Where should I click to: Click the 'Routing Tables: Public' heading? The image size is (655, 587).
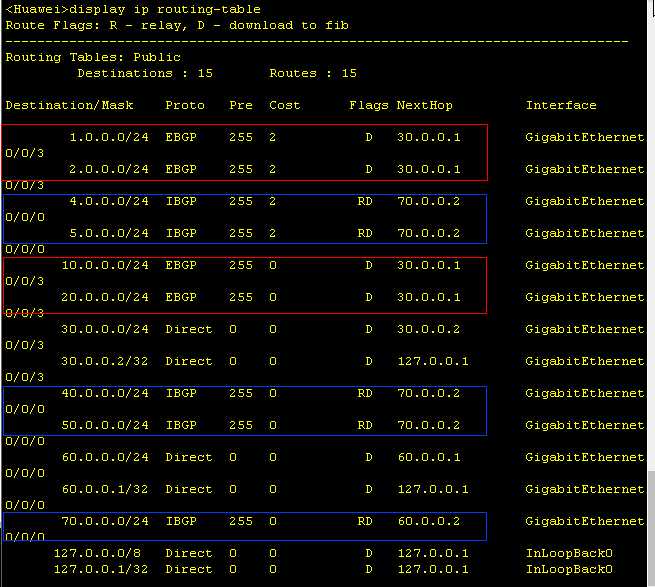point(93,57)
